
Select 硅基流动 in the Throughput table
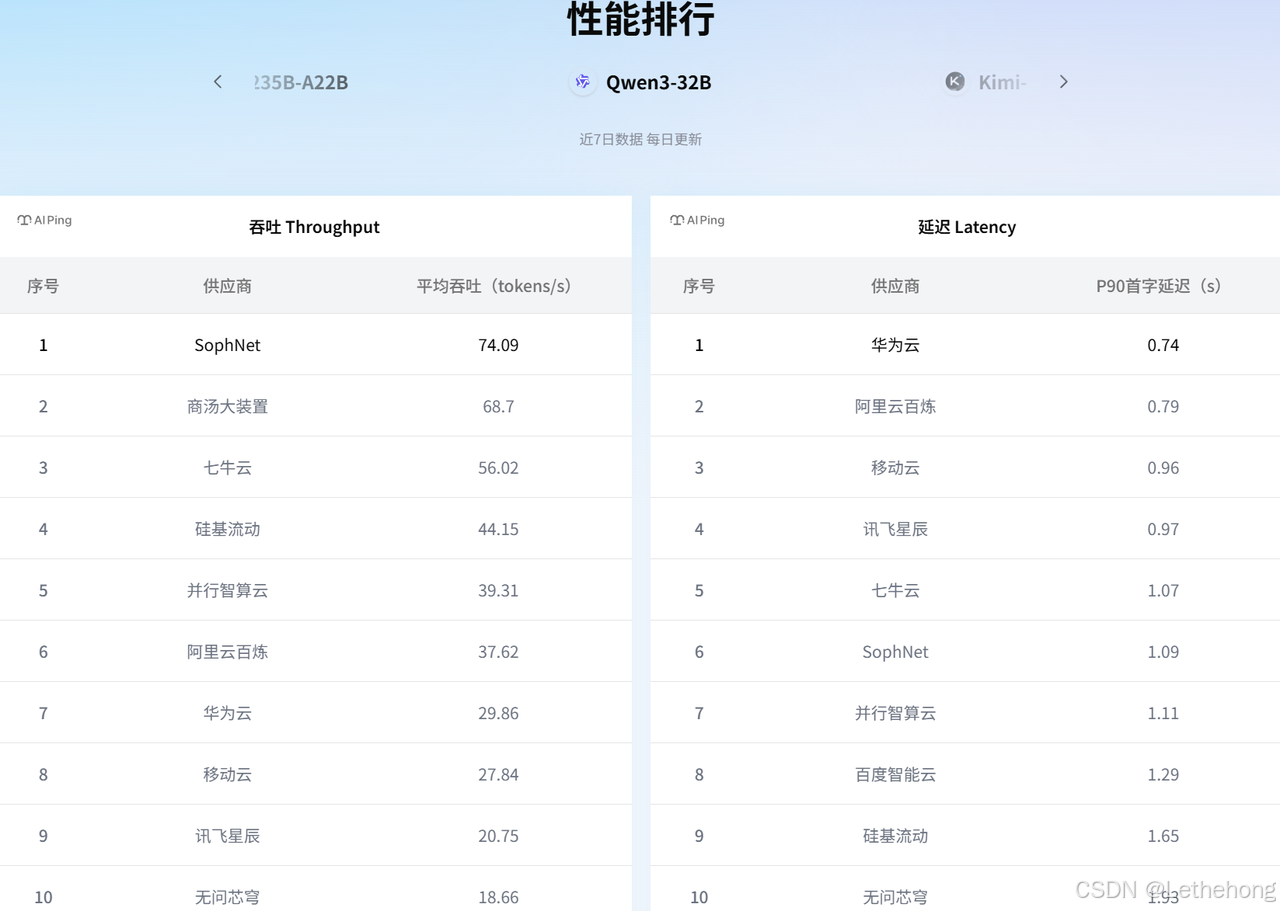click(227, 529)
